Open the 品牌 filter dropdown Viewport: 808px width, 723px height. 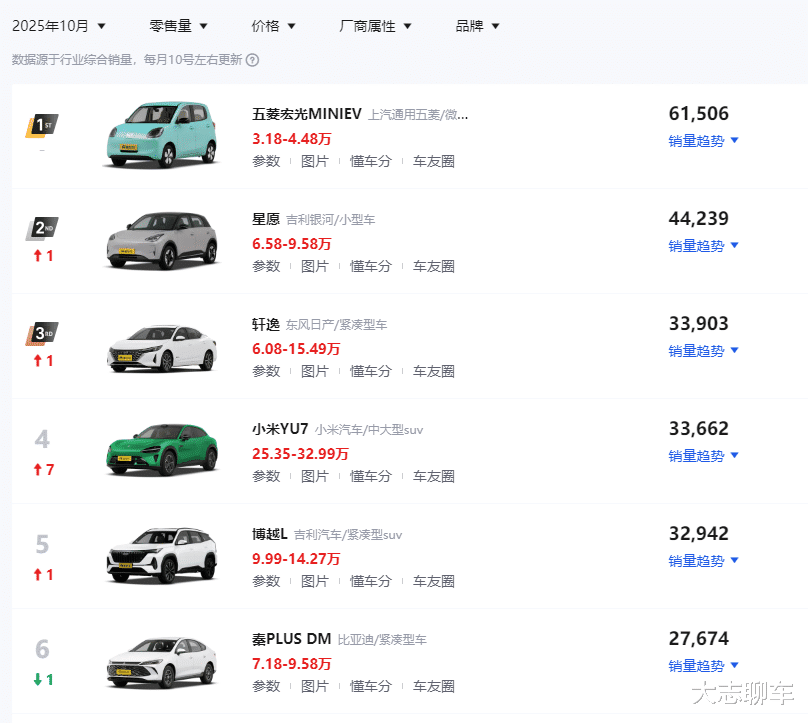coord(477,26)
